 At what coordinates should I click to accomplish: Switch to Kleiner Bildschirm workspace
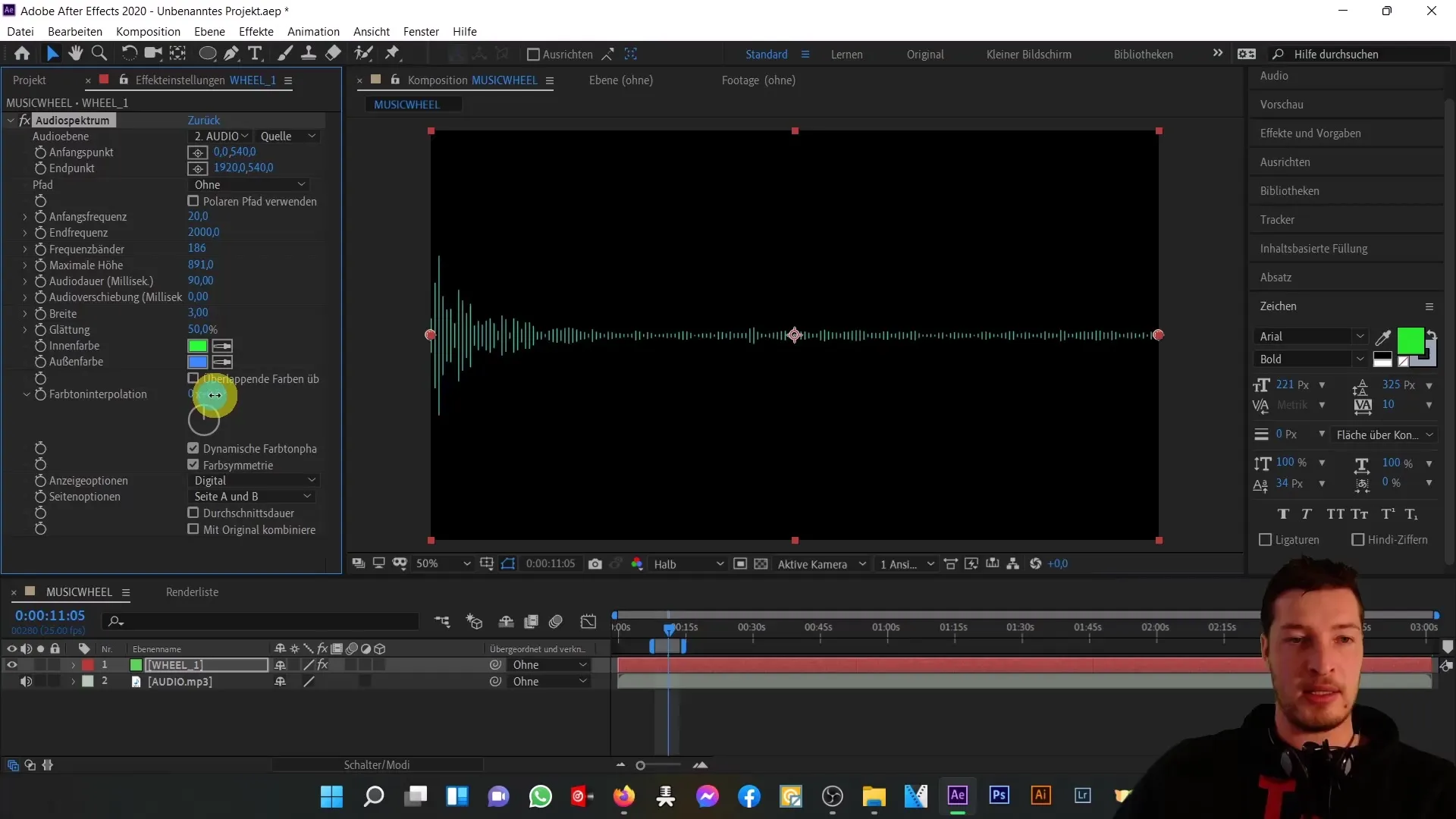pyautogui.click(x=1029, y=55)
